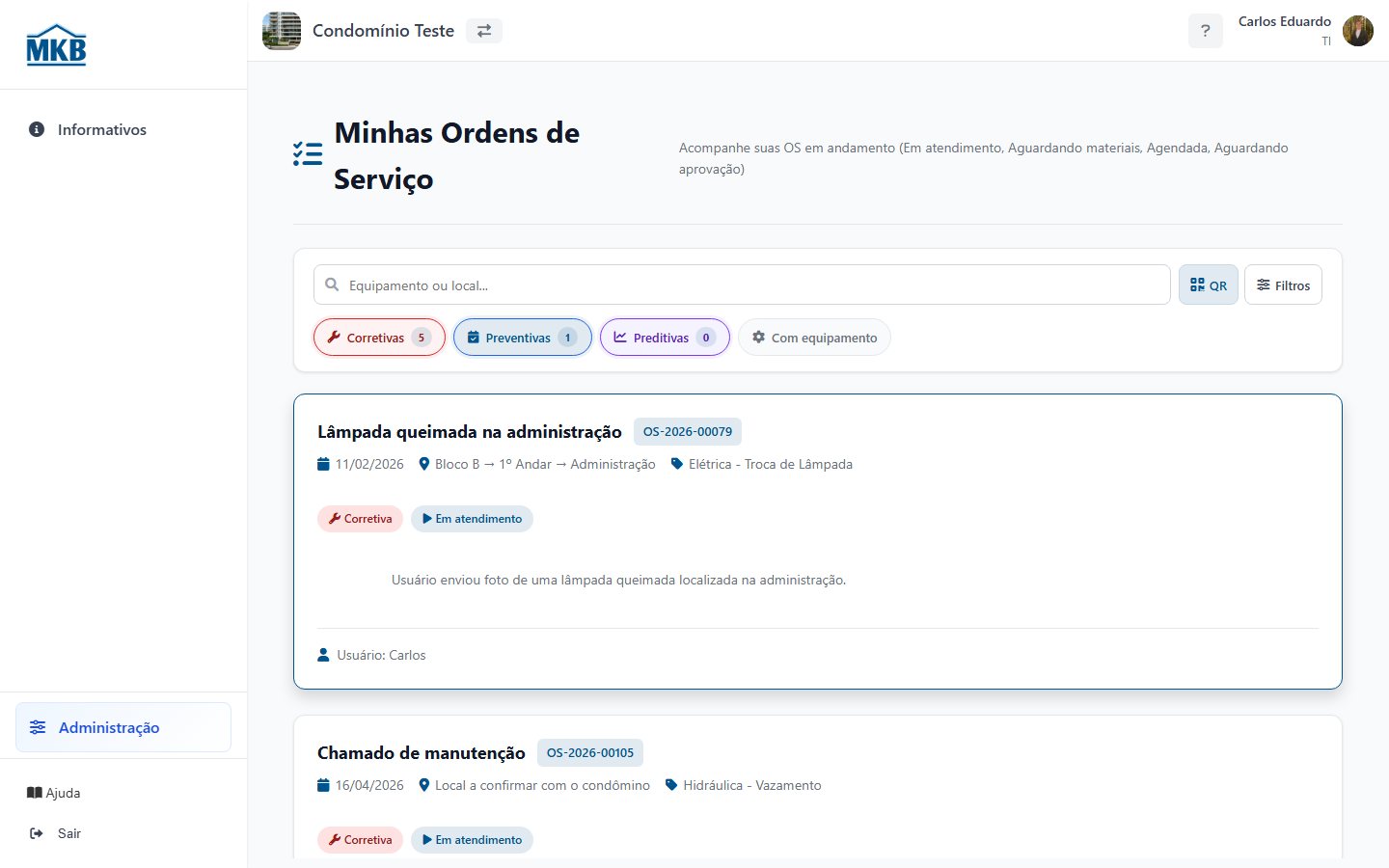Toggle the Com equipamento filter chip
Viewport: 1389px width, 868px height.
814,338
